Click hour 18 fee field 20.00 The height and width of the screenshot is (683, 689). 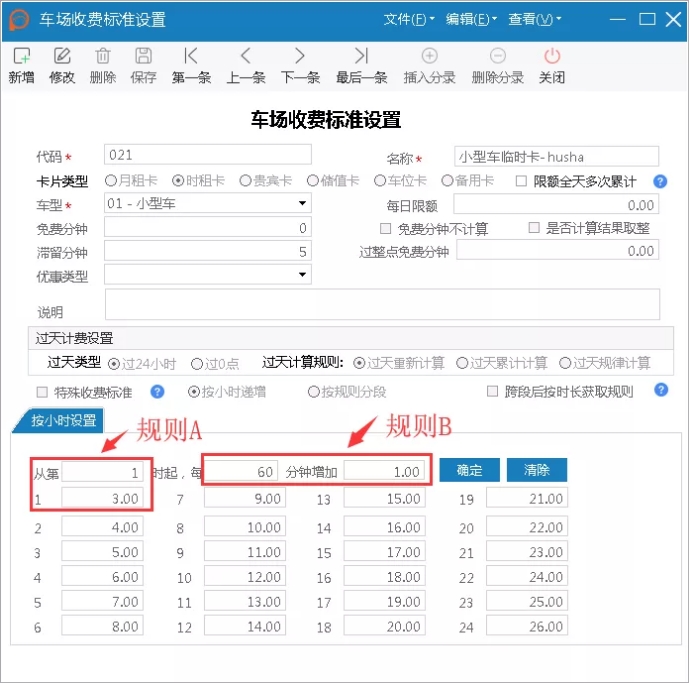point(384,626)
